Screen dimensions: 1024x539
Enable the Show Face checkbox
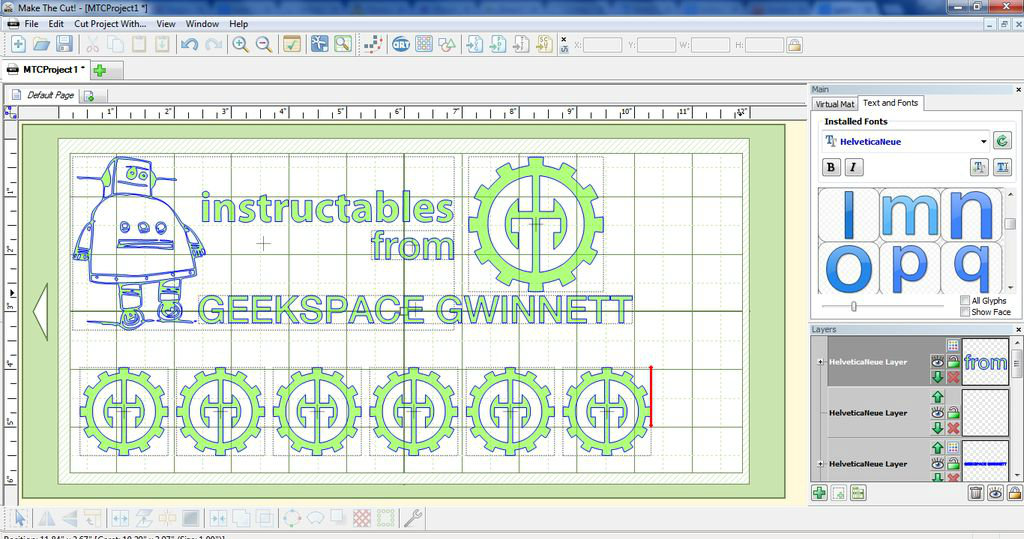(x=965, y=312)
